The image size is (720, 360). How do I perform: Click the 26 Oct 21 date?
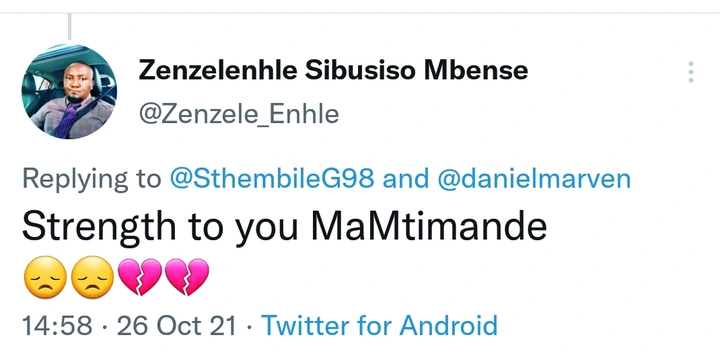coord(177,326)
